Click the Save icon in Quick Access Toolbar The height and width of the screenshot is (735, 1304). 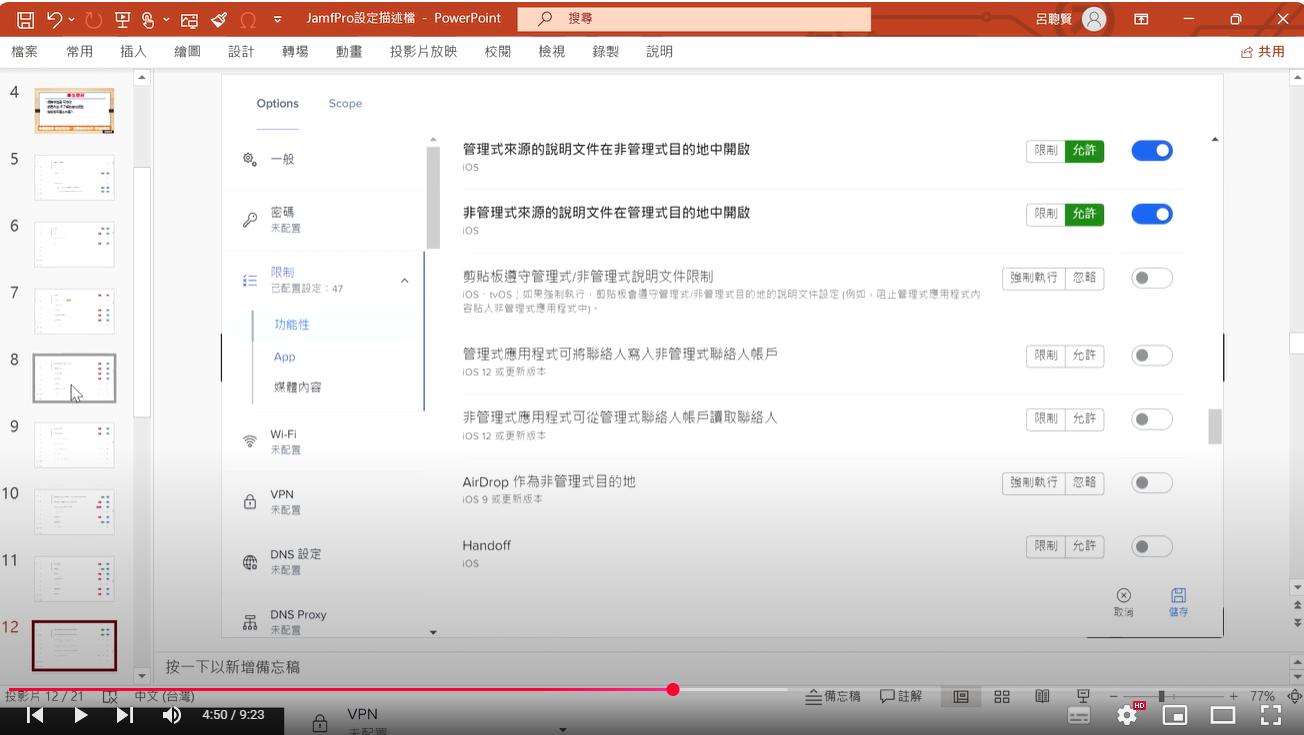[x=26, y=19]
